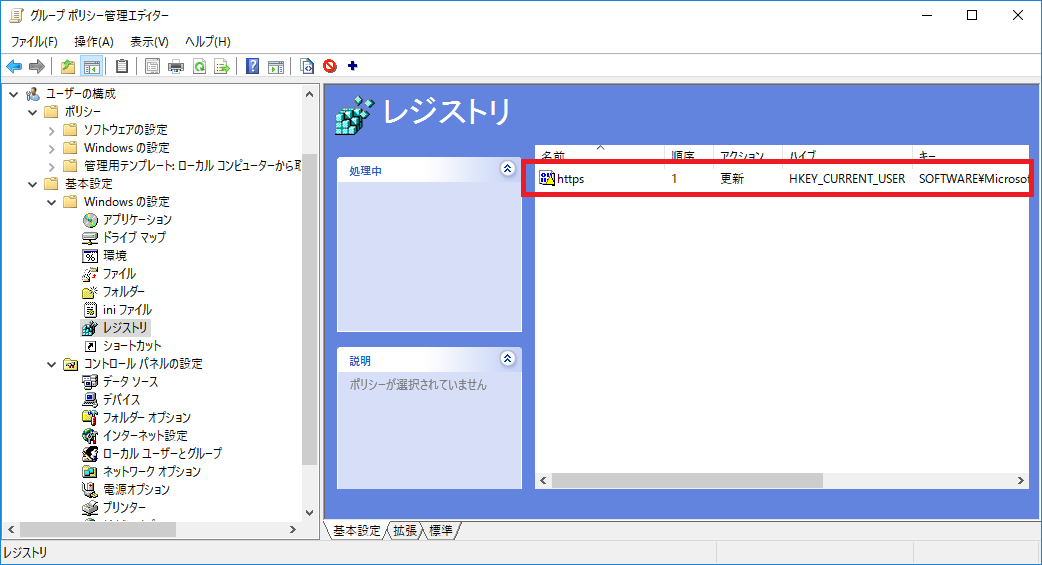Viewport: 1042px width, 565px height.
Task: Select the https registry item in the list
Action: 570,179
